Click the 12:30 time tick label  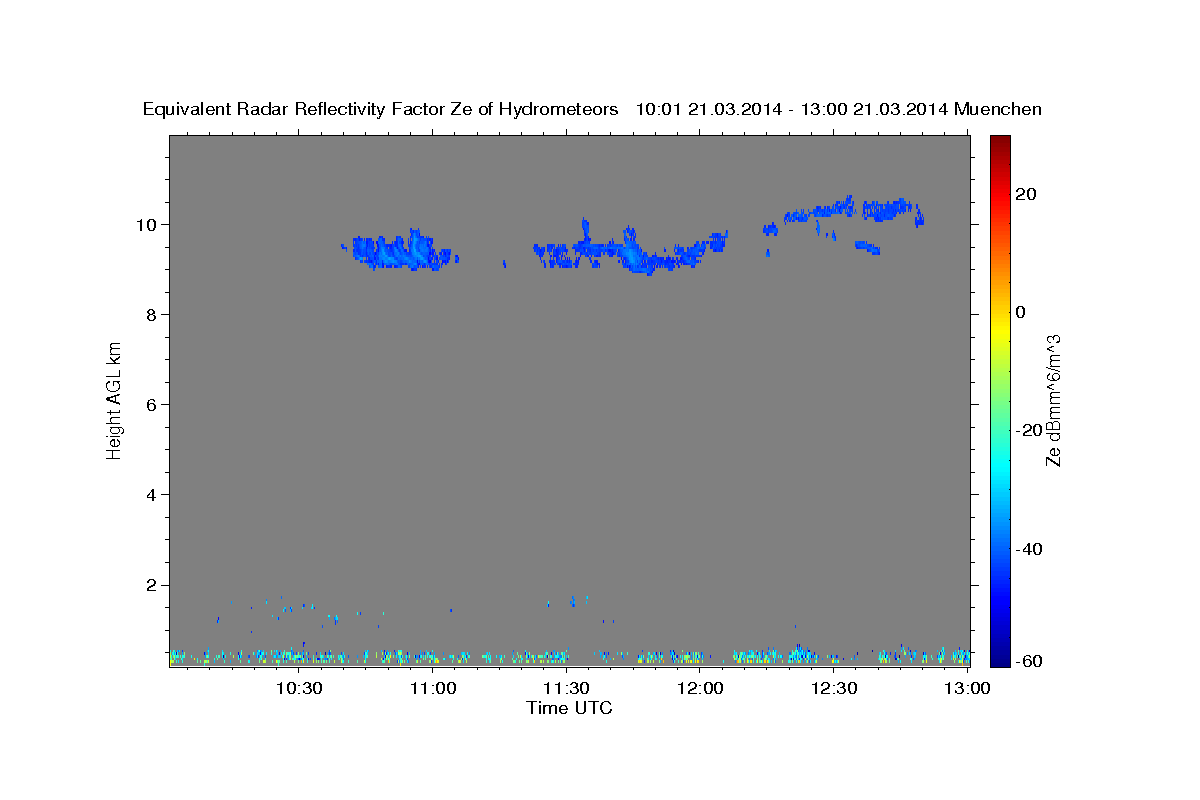833,688
